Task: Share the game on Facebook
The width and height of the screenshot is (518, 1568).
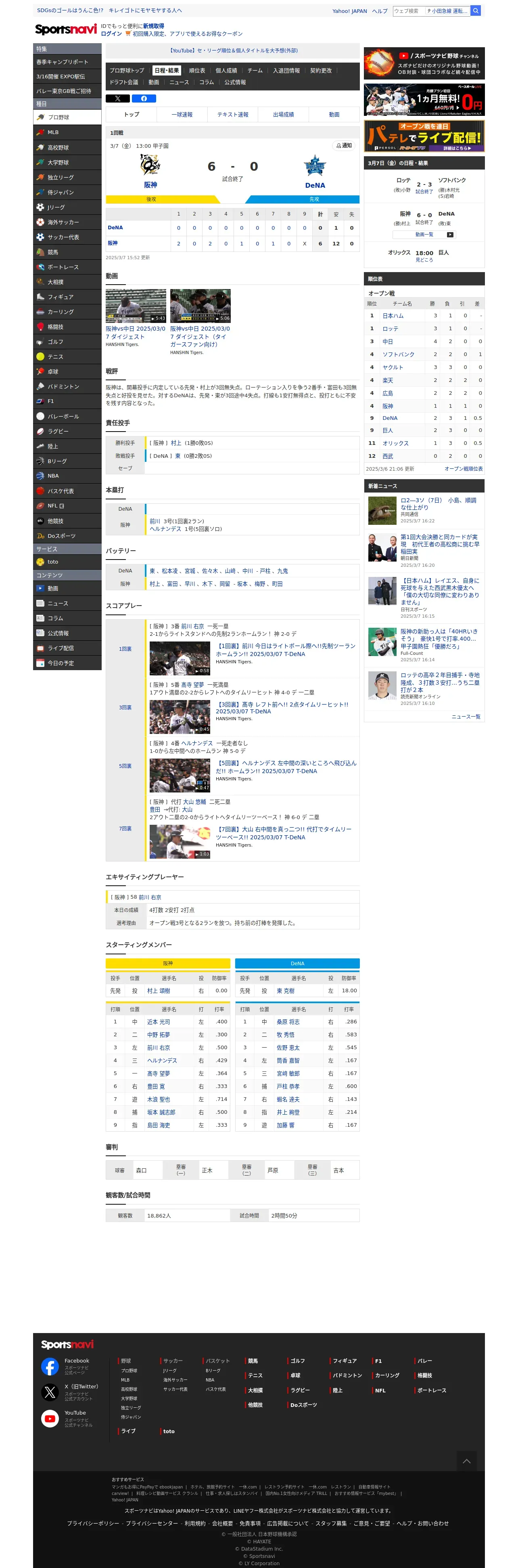Action: [144, 99]
